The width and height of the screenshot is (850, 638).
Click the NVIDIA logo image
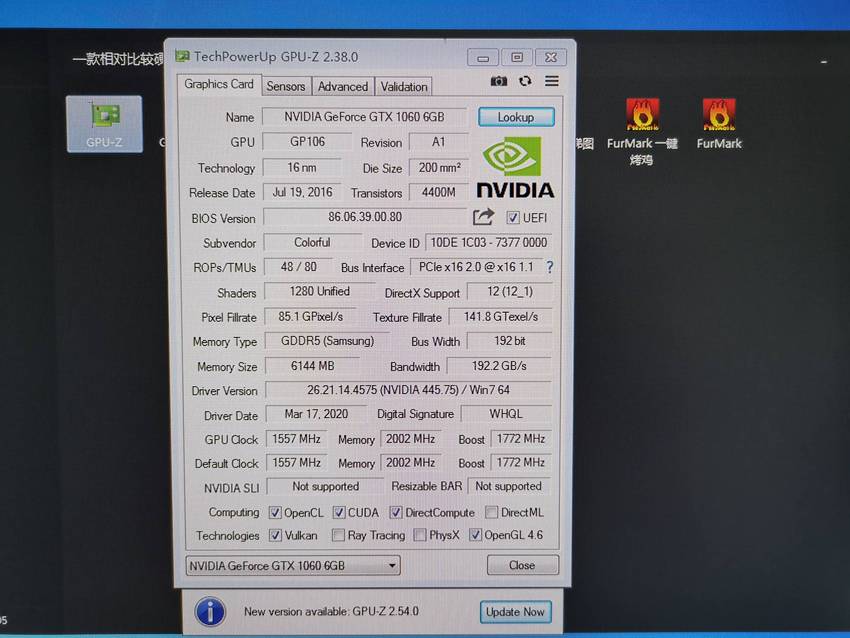point(515,166)
